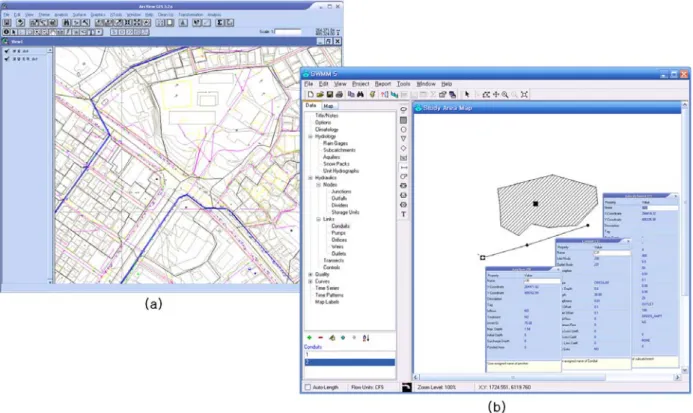Open the Project menu in SWMM 5

[361, 84]
